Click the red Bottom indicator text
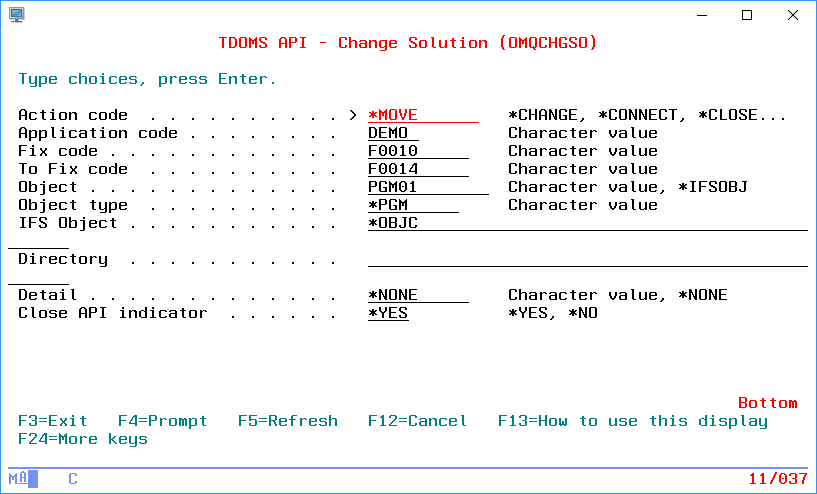The image size is (817, 494). click(767, 403)
